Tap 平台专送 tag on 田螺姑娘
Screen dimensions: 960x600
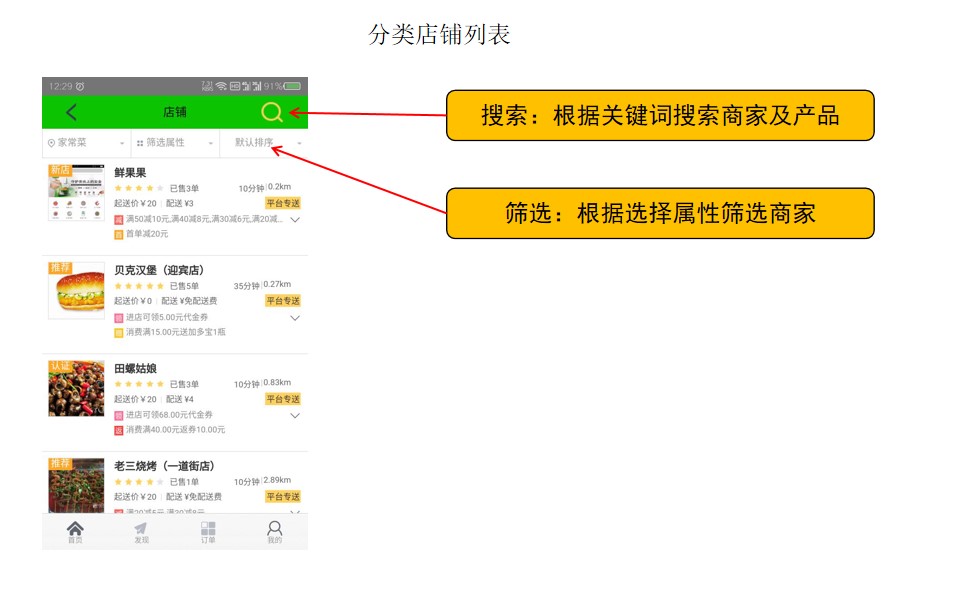coord(283,399)
